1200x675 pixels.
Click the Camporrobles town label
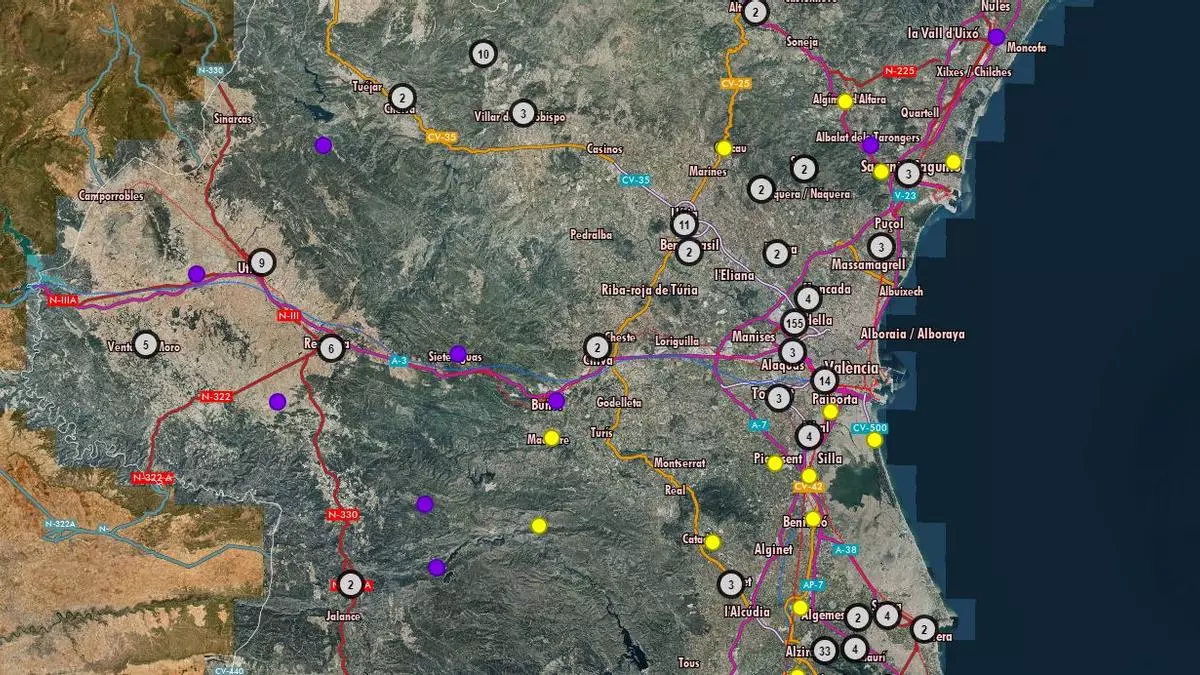coord(111,197)
